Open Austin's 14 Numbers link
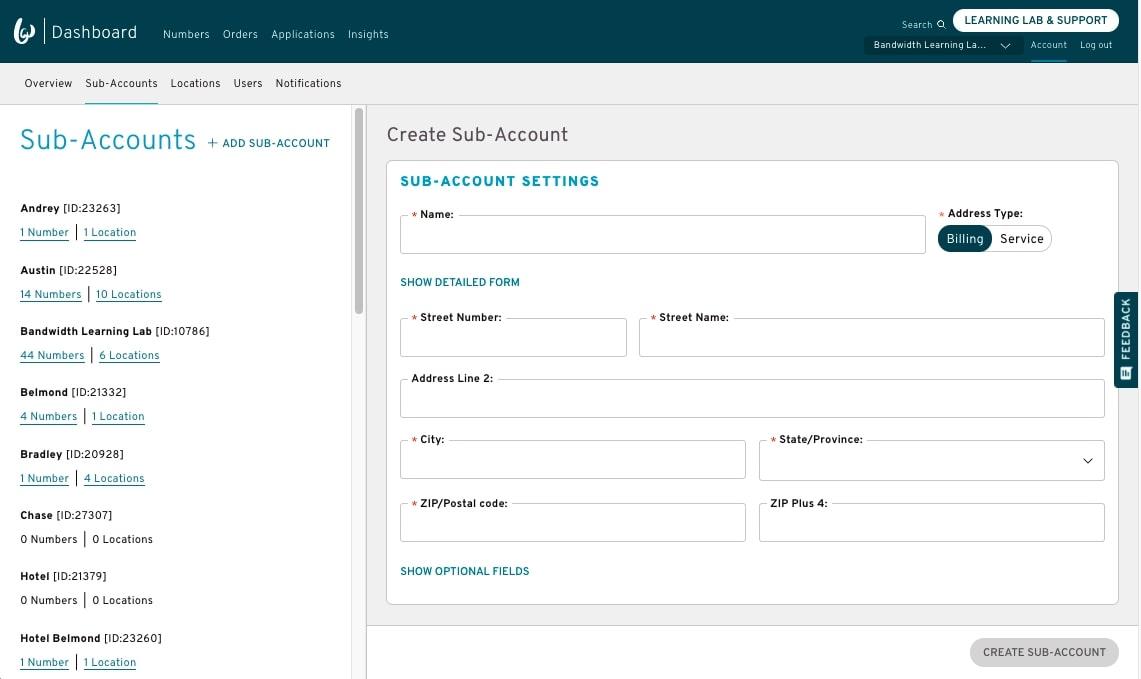 (x=51, y=294)
